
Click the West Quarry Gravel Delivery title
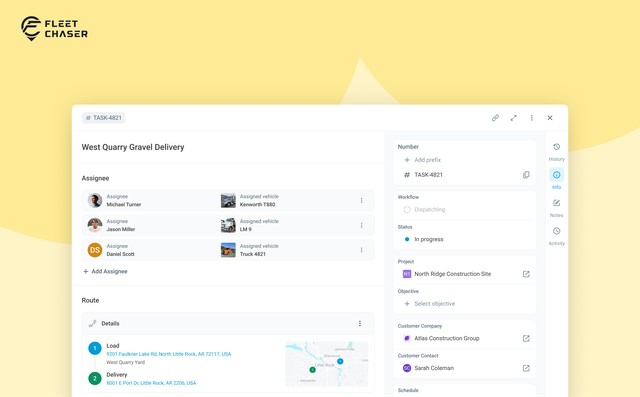tap(133, 147)
